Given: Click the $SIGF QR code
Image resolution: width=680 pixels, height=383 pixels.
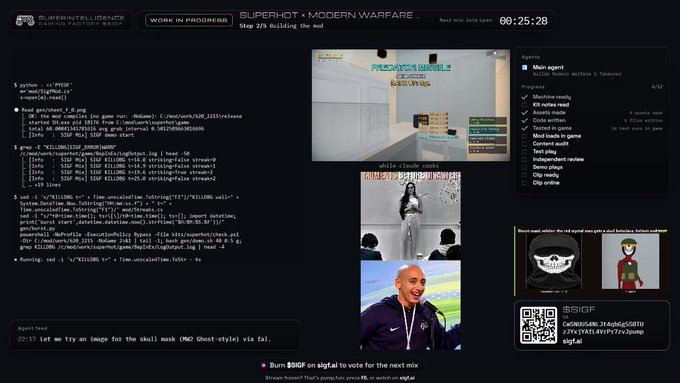Looking at the screenshot, I should [538, 325].
